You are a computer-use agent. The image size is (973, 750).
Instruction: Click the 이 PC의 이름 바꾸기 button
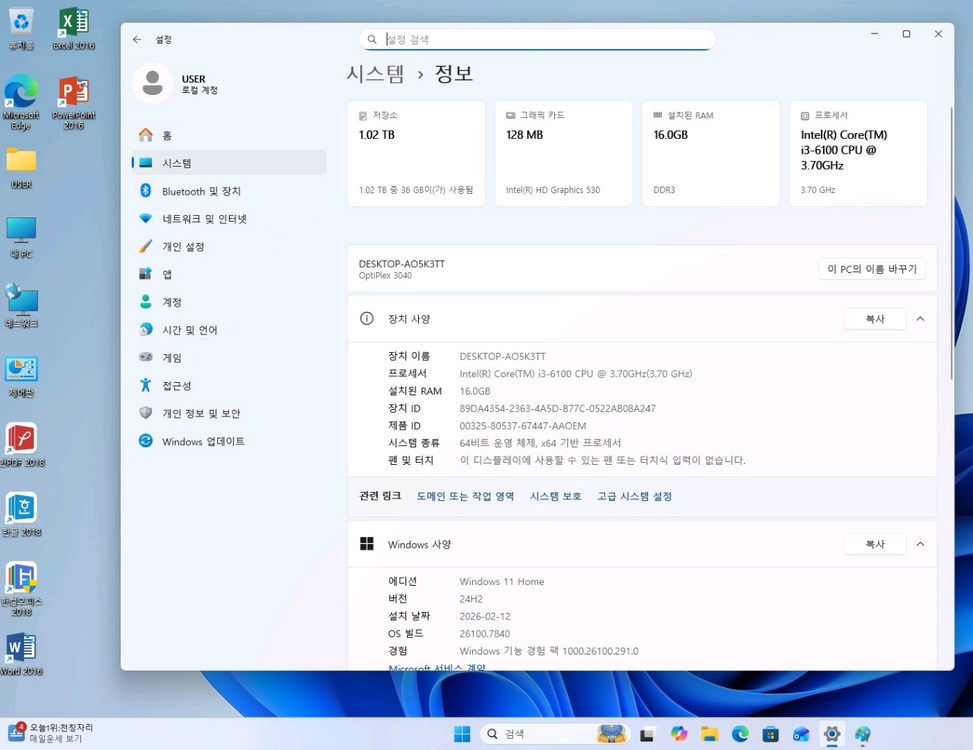pyautogui.click(x=871, y=268)
